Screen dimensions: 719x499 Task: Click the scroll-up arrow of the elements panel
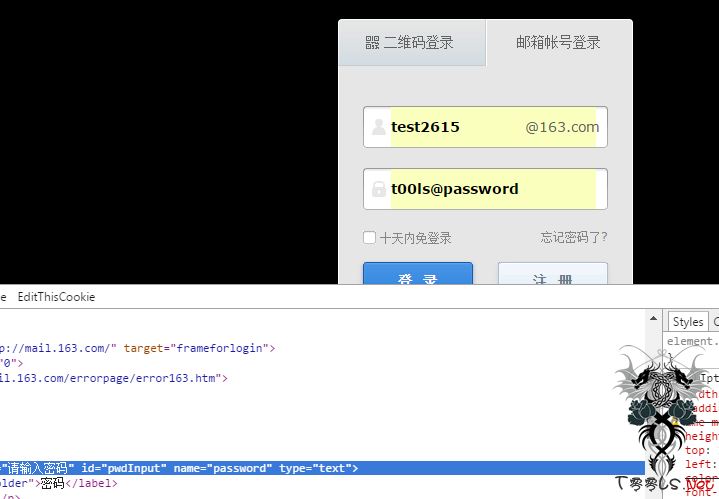point(653,318)
